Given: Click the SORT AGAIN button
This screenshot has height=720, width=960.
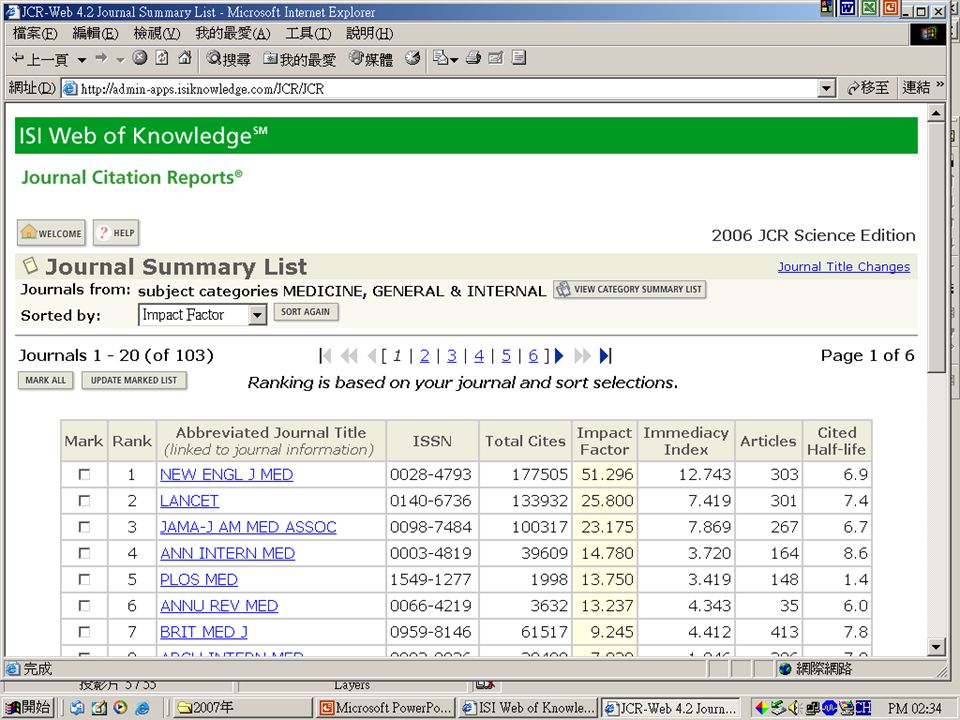Looking at the screenshot, I should [x=306, y=312].
